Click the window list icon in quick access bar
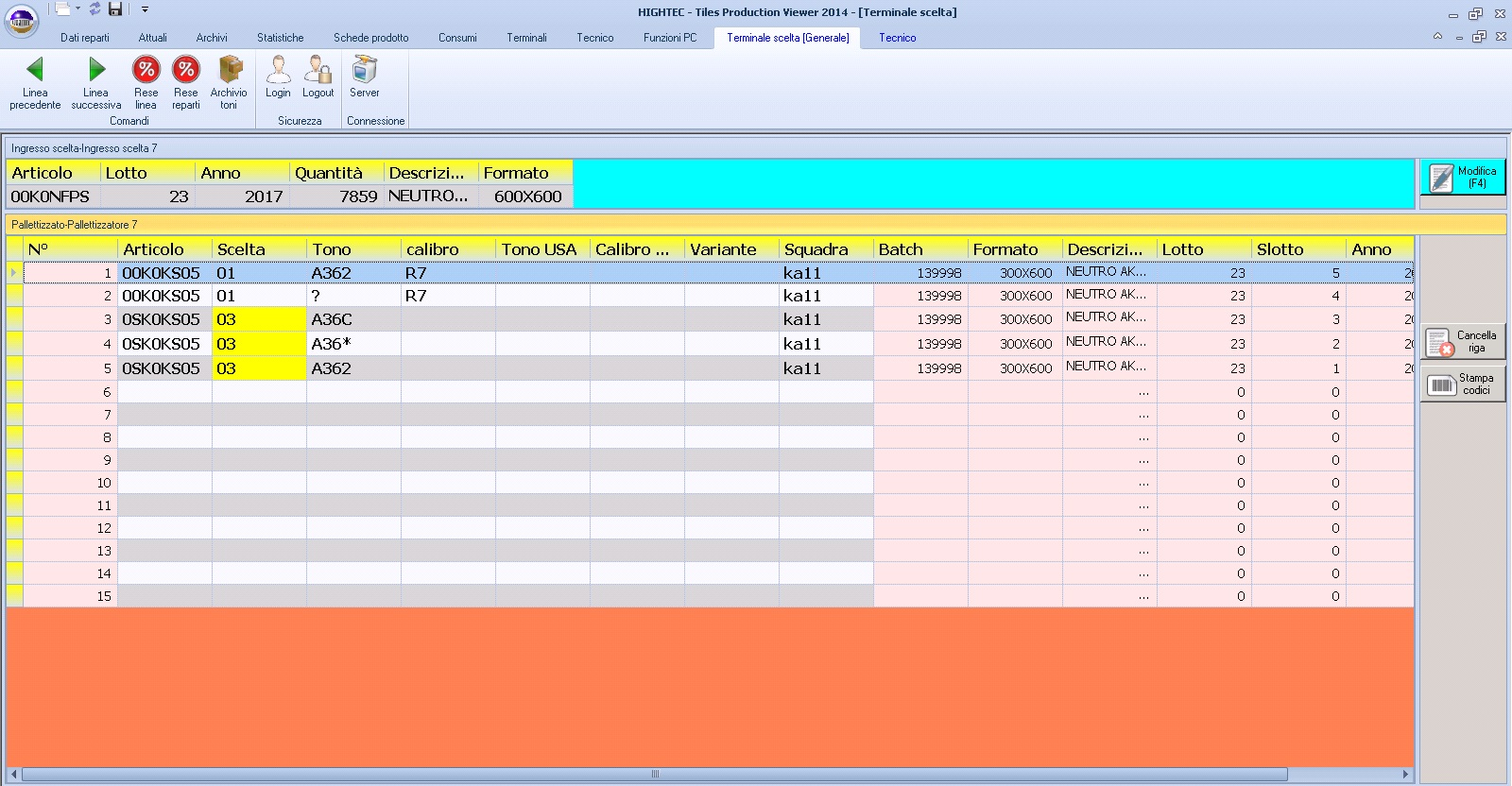The image size is (1512, 786). [x=62, y=9]
